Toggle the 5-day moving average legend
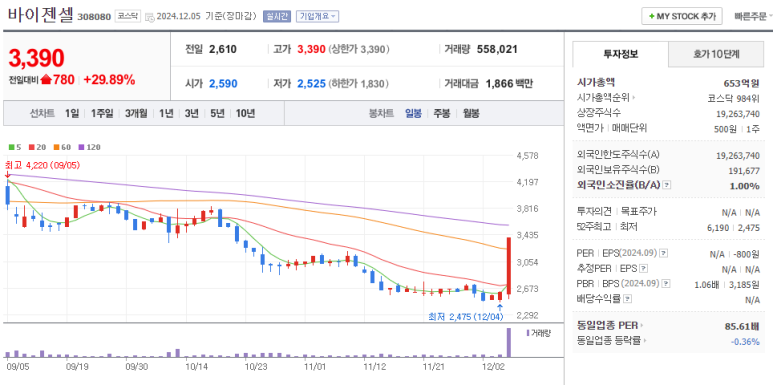The height and width of the screenshot is (385, 773). click(x=15, y=147)
